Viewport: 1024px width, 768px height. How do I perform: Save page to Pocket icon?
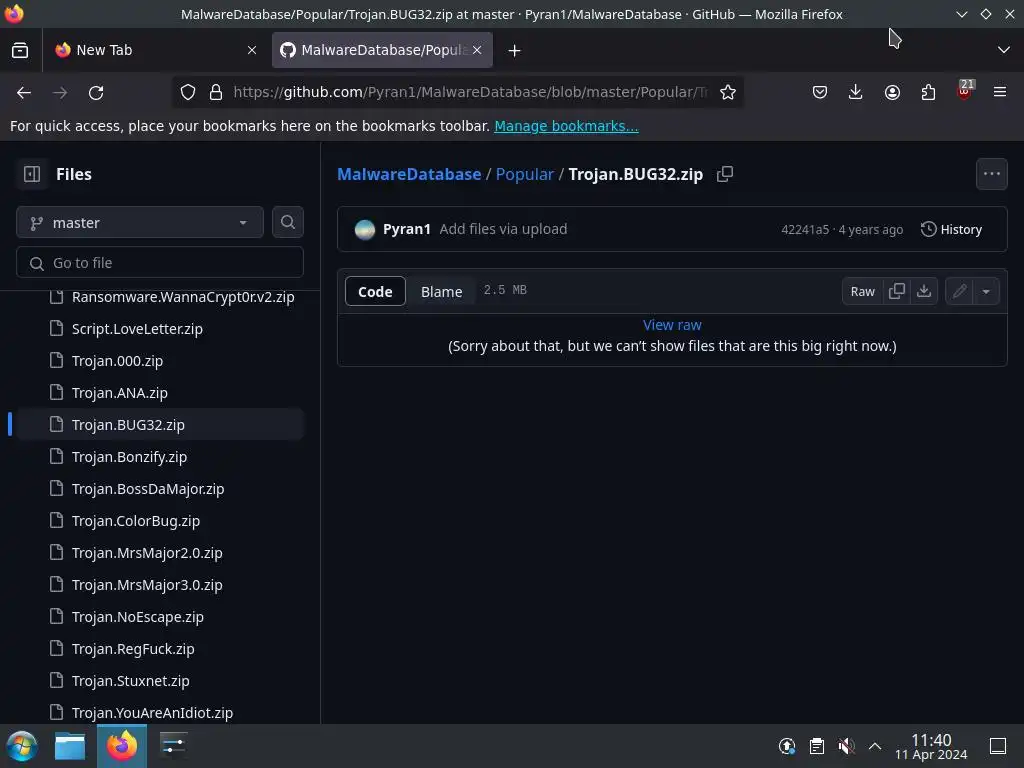tap(820, 92)
